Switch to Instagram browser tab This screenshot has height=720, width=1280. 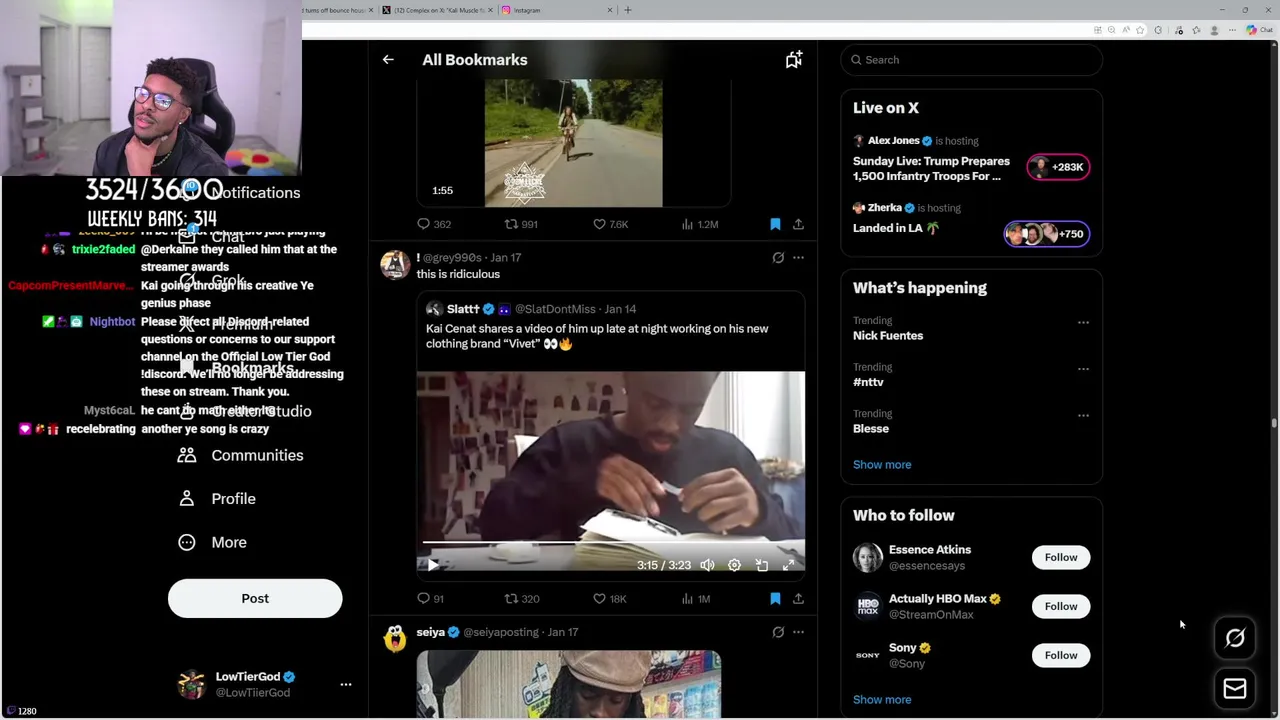pos(557,10)
